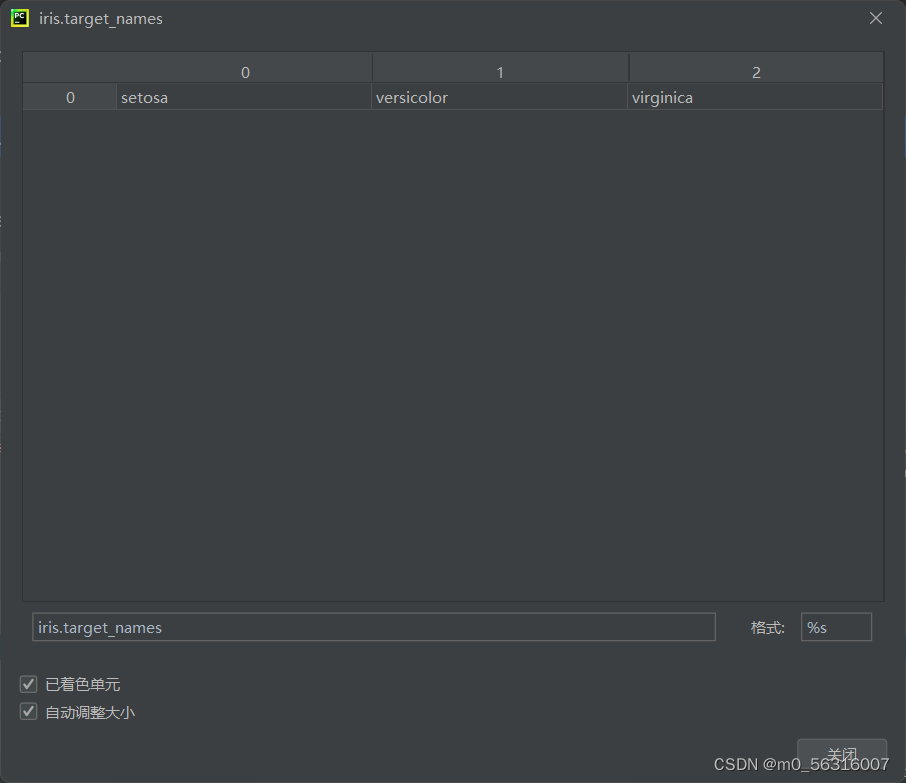Toggle colored cells by clicking its label text
The image size is (906, 783).
click(x=82, y=684)
